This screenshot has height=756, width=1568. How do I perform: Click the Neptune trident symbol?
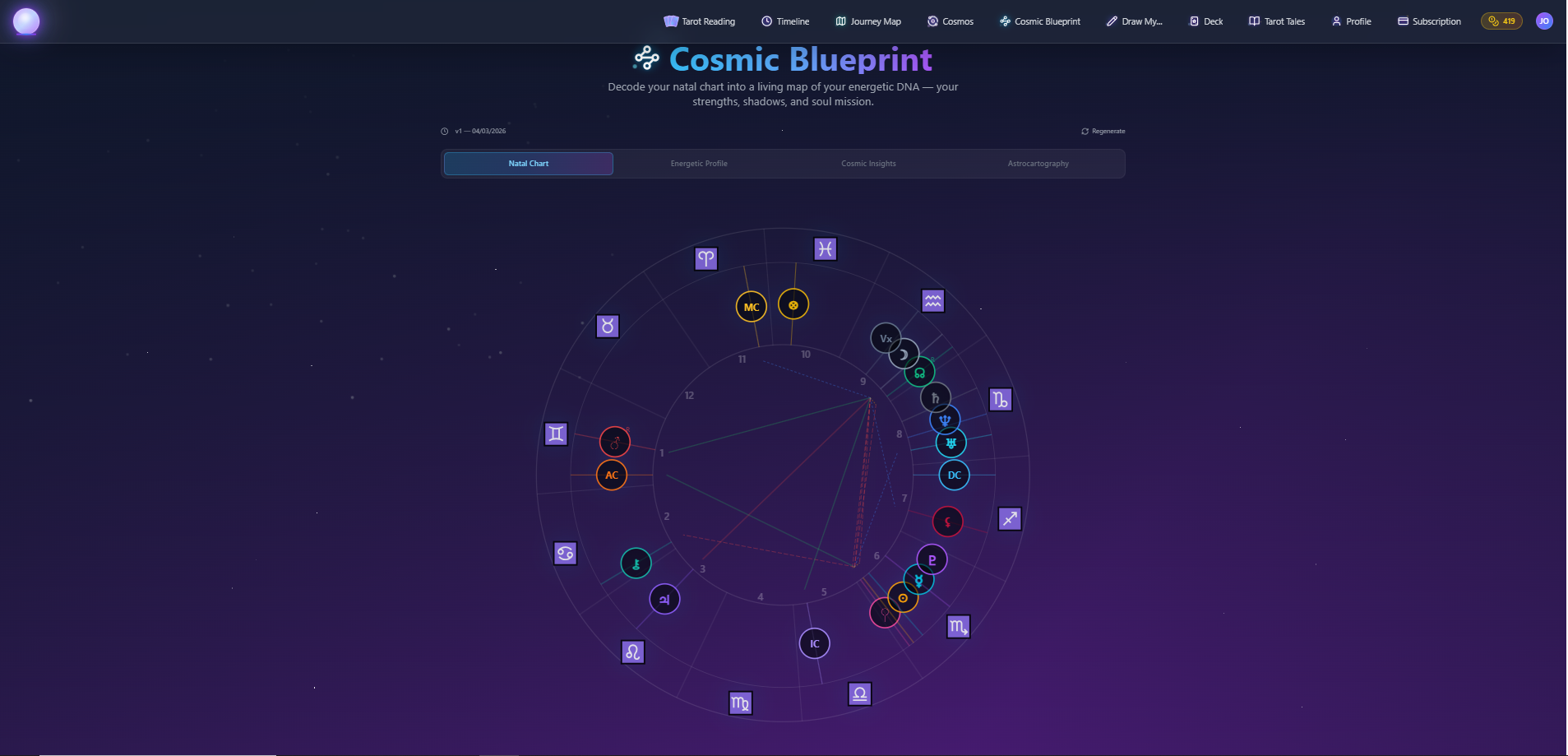pos(944,419)
